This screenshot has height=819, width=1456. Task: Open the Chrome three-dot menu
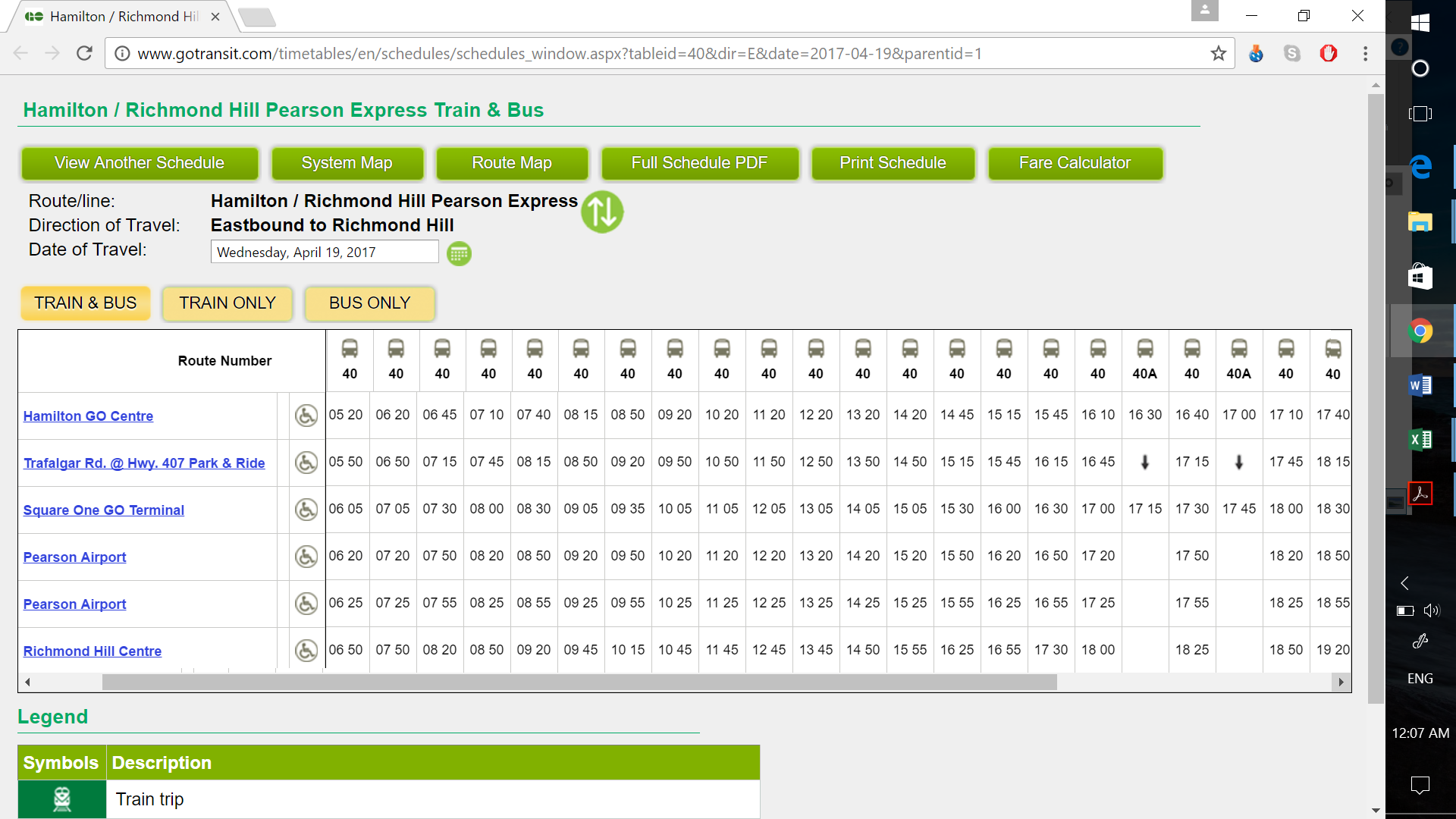click(1365, 54)
